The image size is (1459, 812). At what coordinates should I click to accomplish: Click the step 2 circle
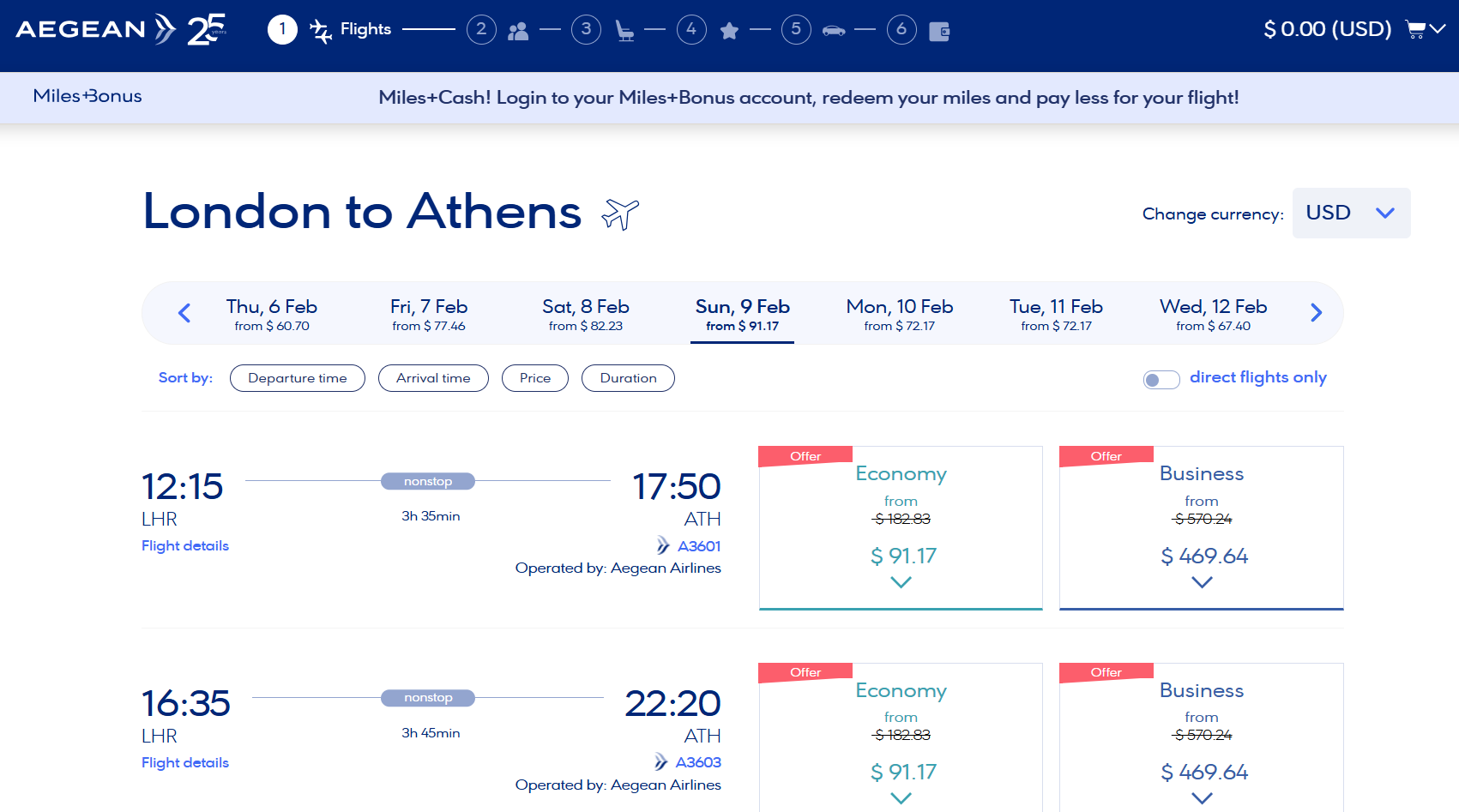tap(481, 29)
